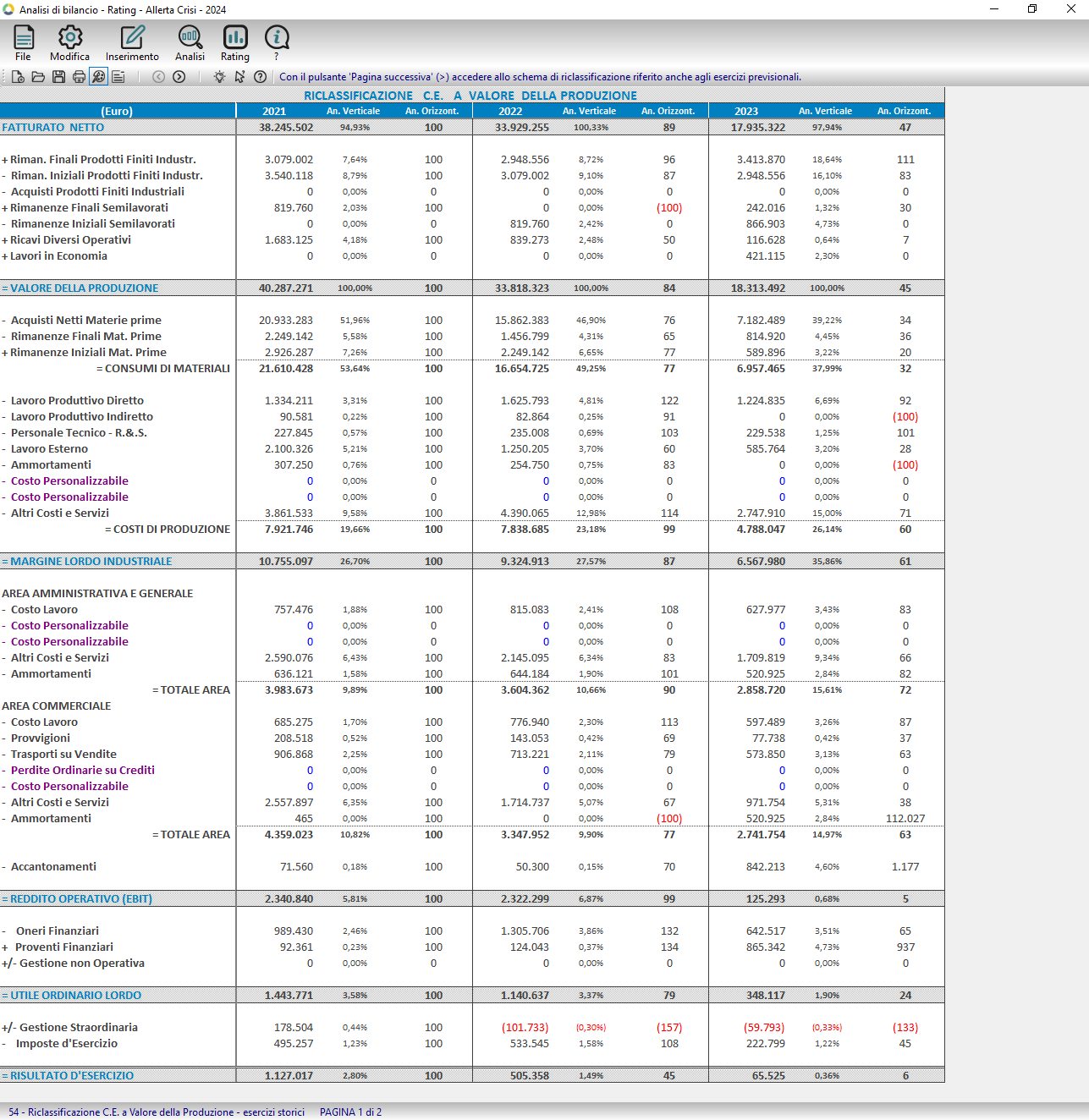Click the Provvigioni label
This screenshot has width=1089, height=1120.
point(41,738)
